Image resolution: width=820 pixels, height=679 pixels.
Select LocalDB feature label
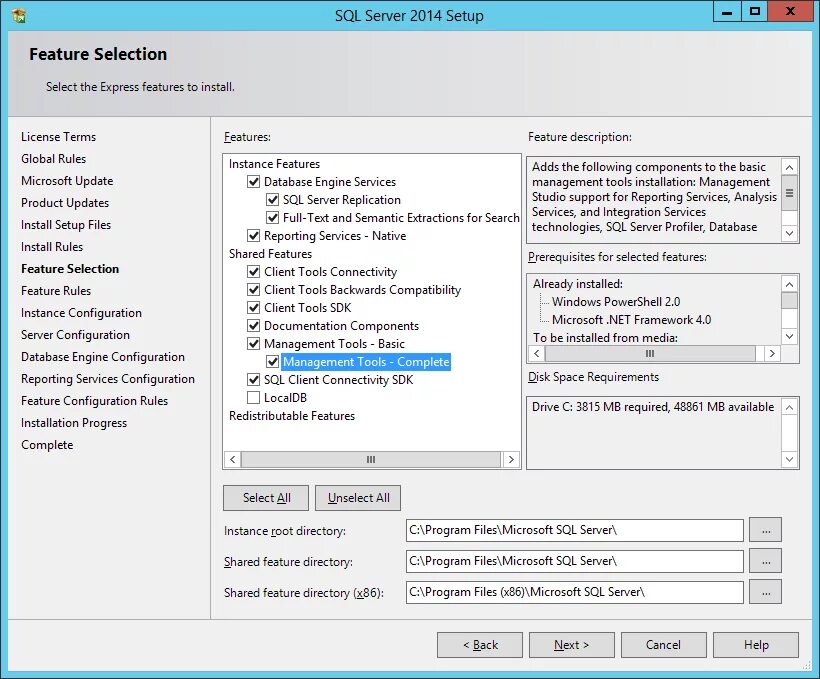pos(285,398)
